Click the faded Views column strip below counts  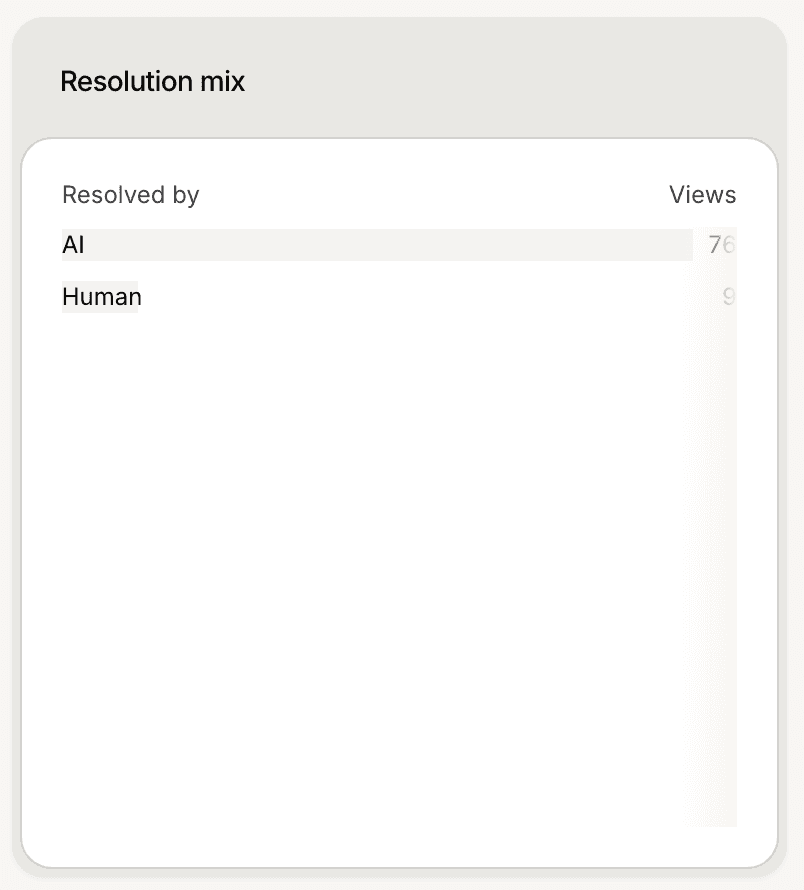pyautogui.click(x=715, y=568)
